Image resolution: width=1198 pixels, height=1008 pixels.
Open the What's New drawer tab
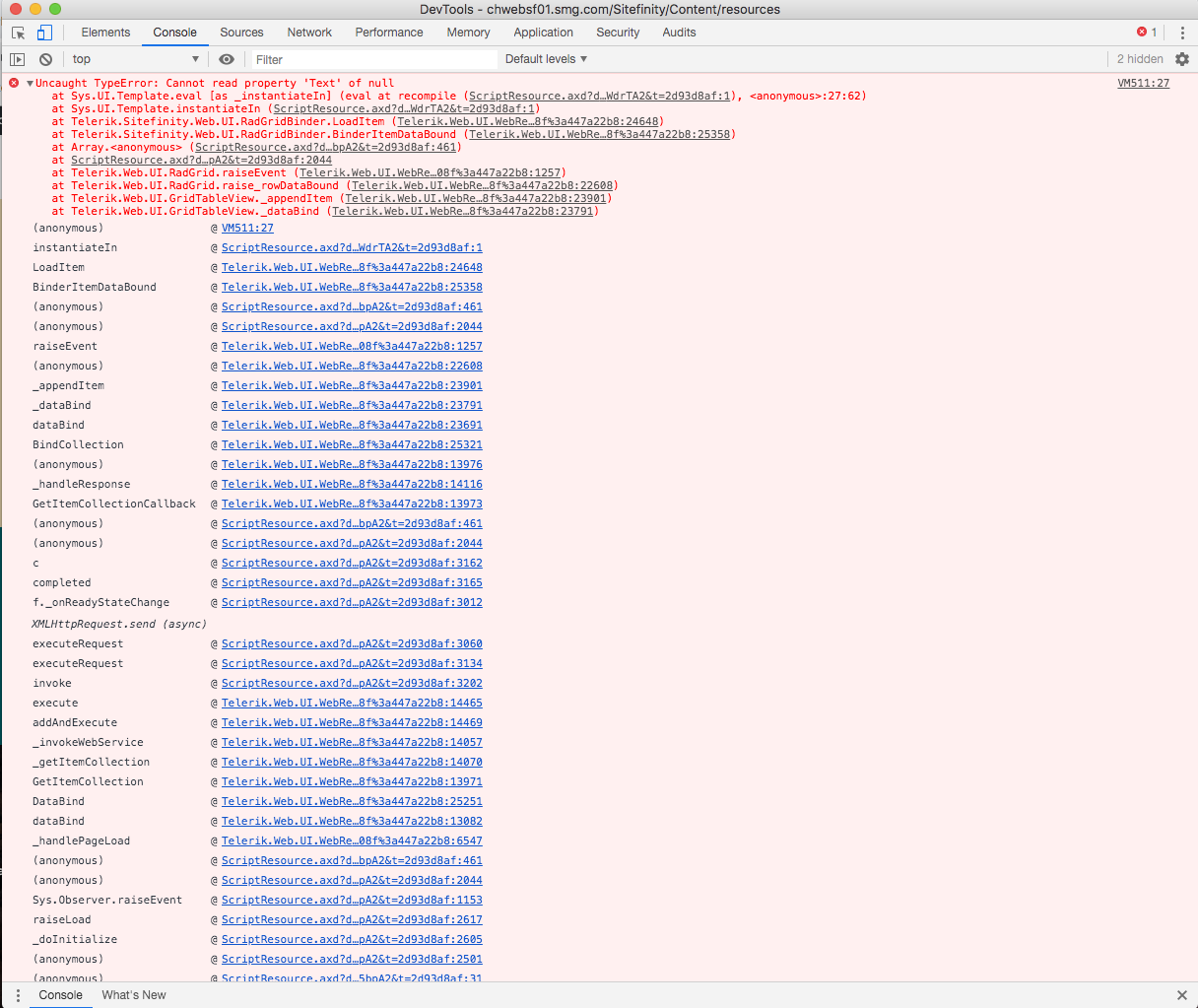point(134,995)
